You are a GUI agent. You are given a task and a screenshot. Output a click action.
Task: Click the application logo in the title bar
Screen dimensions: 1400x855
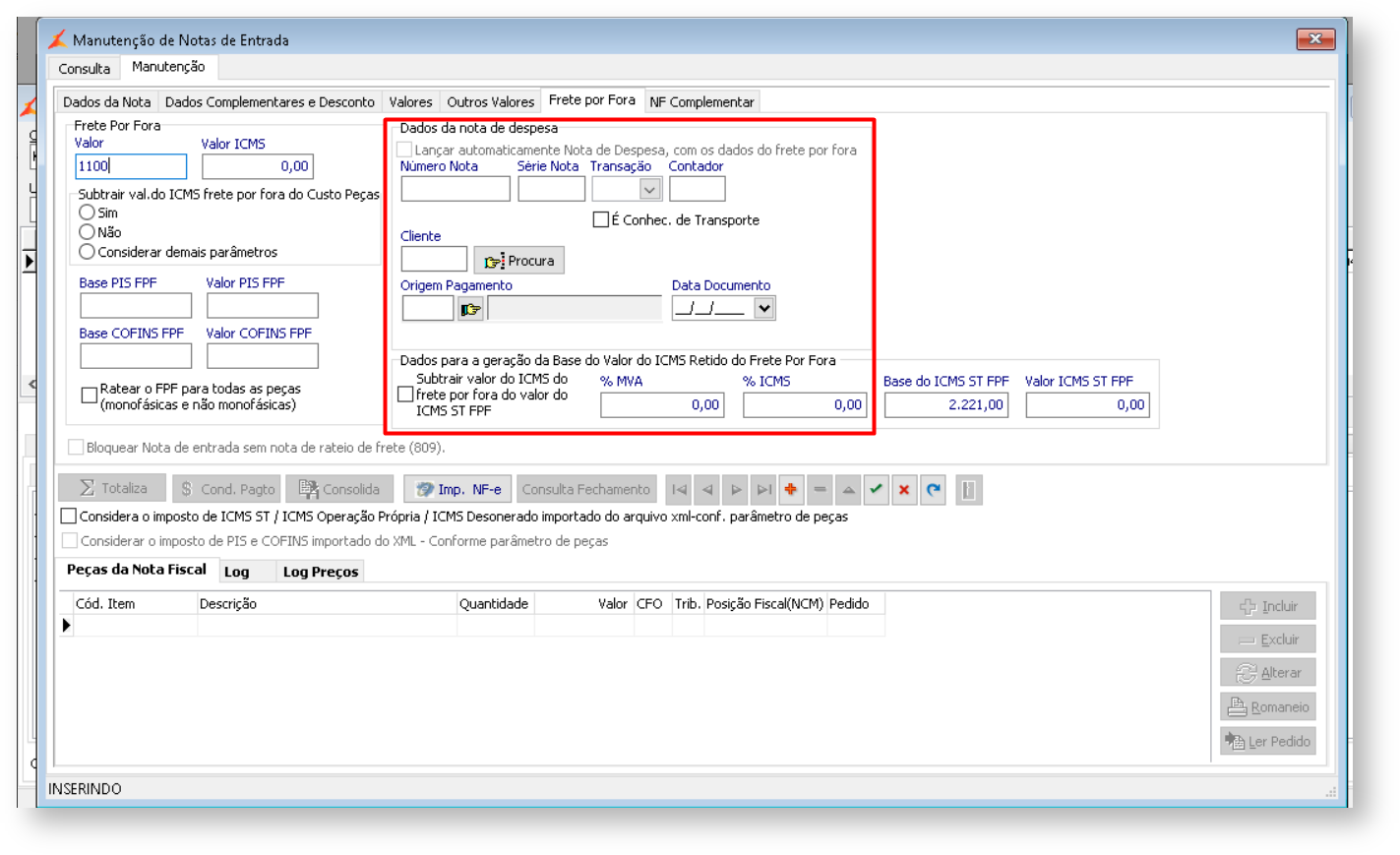point(57,39)
